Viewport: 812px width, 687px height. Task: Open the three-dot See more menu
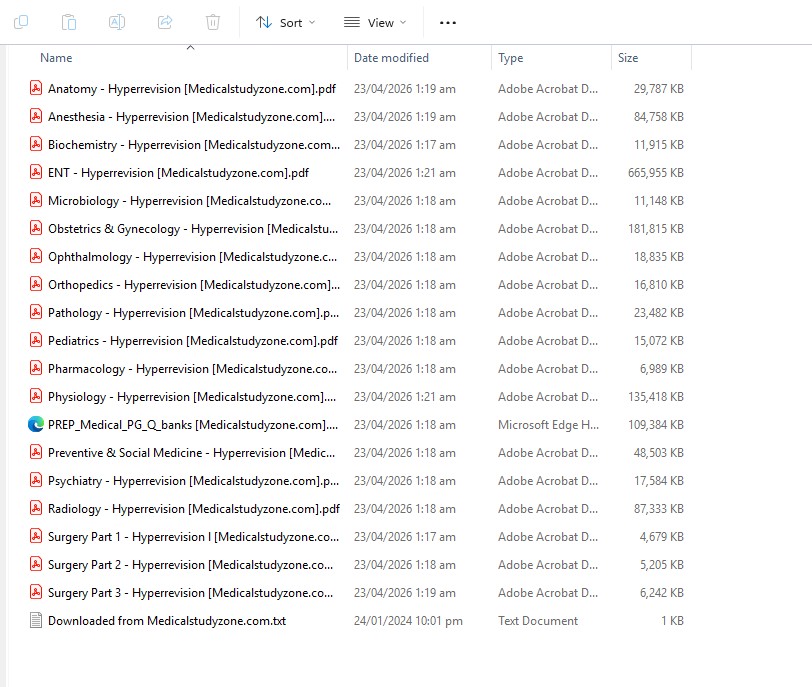tap(448, 22)
